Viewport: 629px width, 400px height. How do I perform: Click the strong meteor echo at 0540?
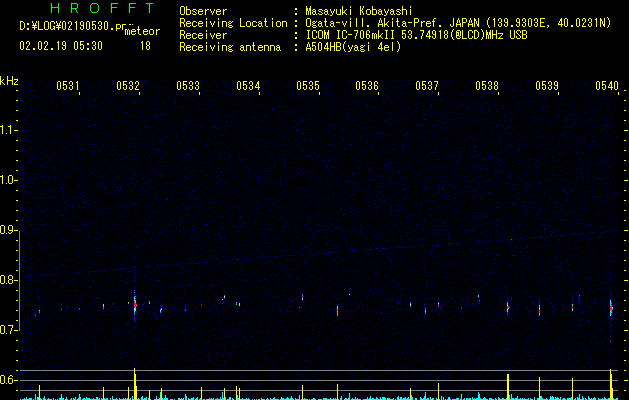pyautogui.click(x=611, y=308)
